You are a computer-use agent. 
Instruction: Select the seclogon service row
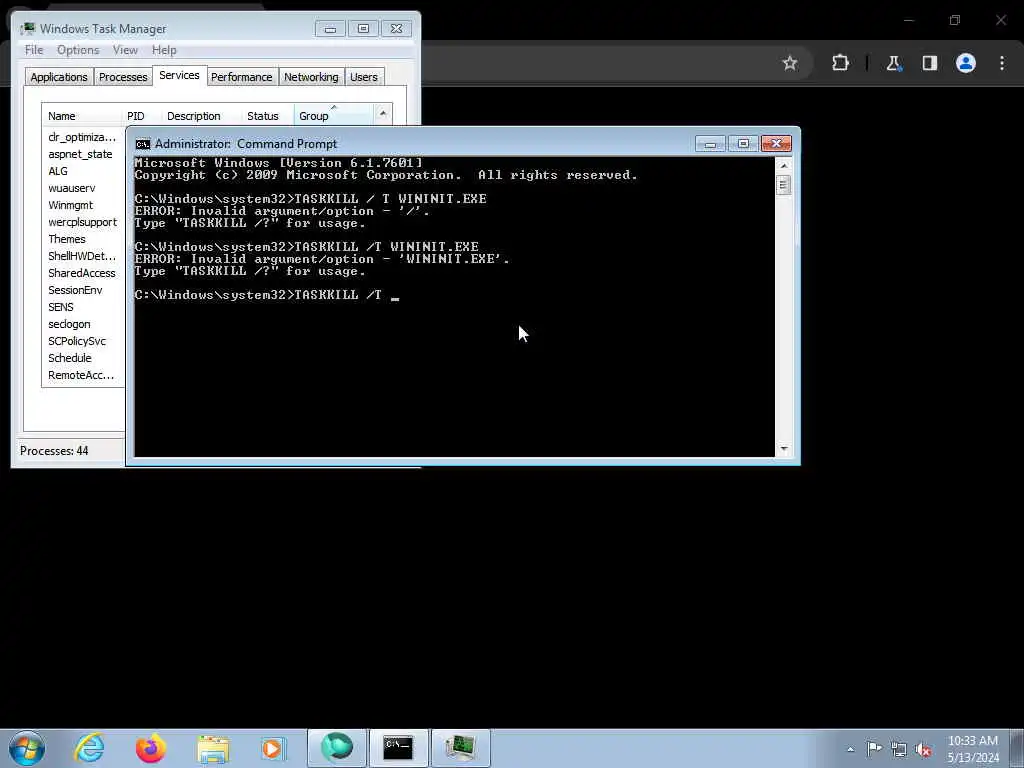pyautogui.click(x=82, y=324)
